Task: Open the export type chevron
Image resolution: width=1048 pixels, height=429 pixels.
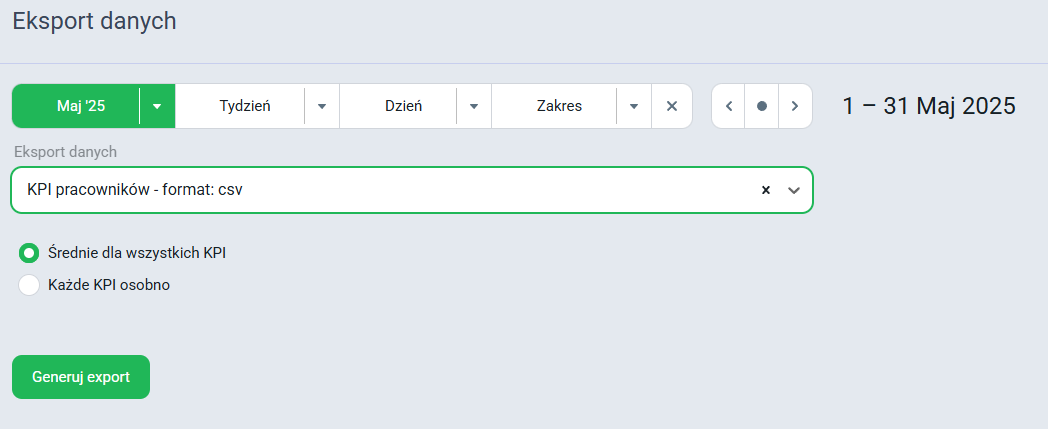Action: 793,190
